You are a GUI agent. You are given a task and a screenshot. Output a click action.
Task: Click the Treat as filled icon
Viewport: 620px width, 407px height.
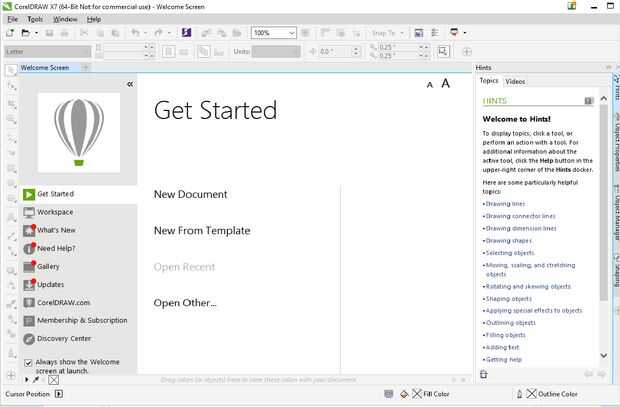pos(443,51)
